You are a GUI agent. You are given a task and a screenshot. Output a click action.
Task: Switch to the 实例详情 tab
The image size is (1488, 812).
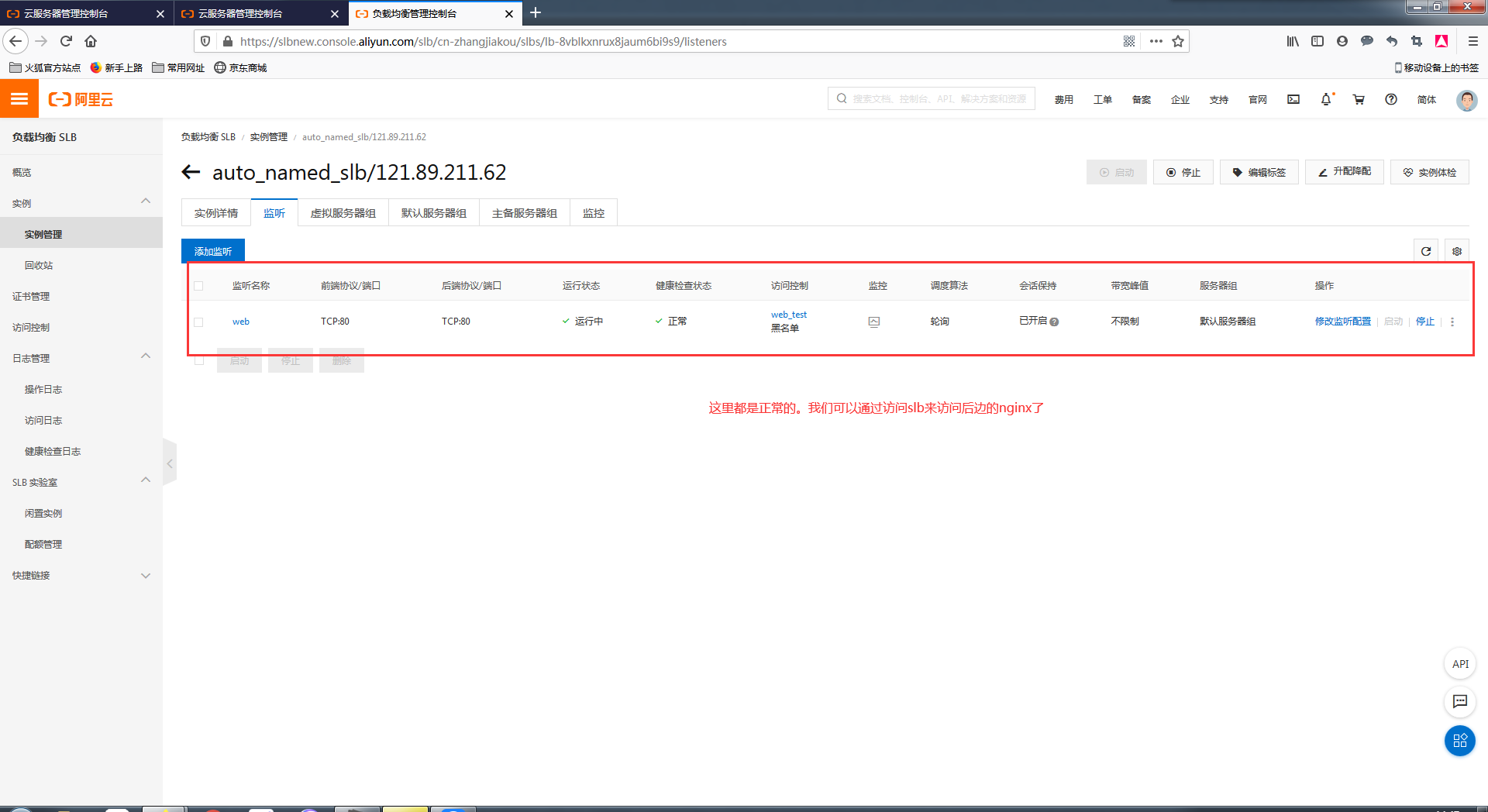pyautogui.click(x=215, y=212)
